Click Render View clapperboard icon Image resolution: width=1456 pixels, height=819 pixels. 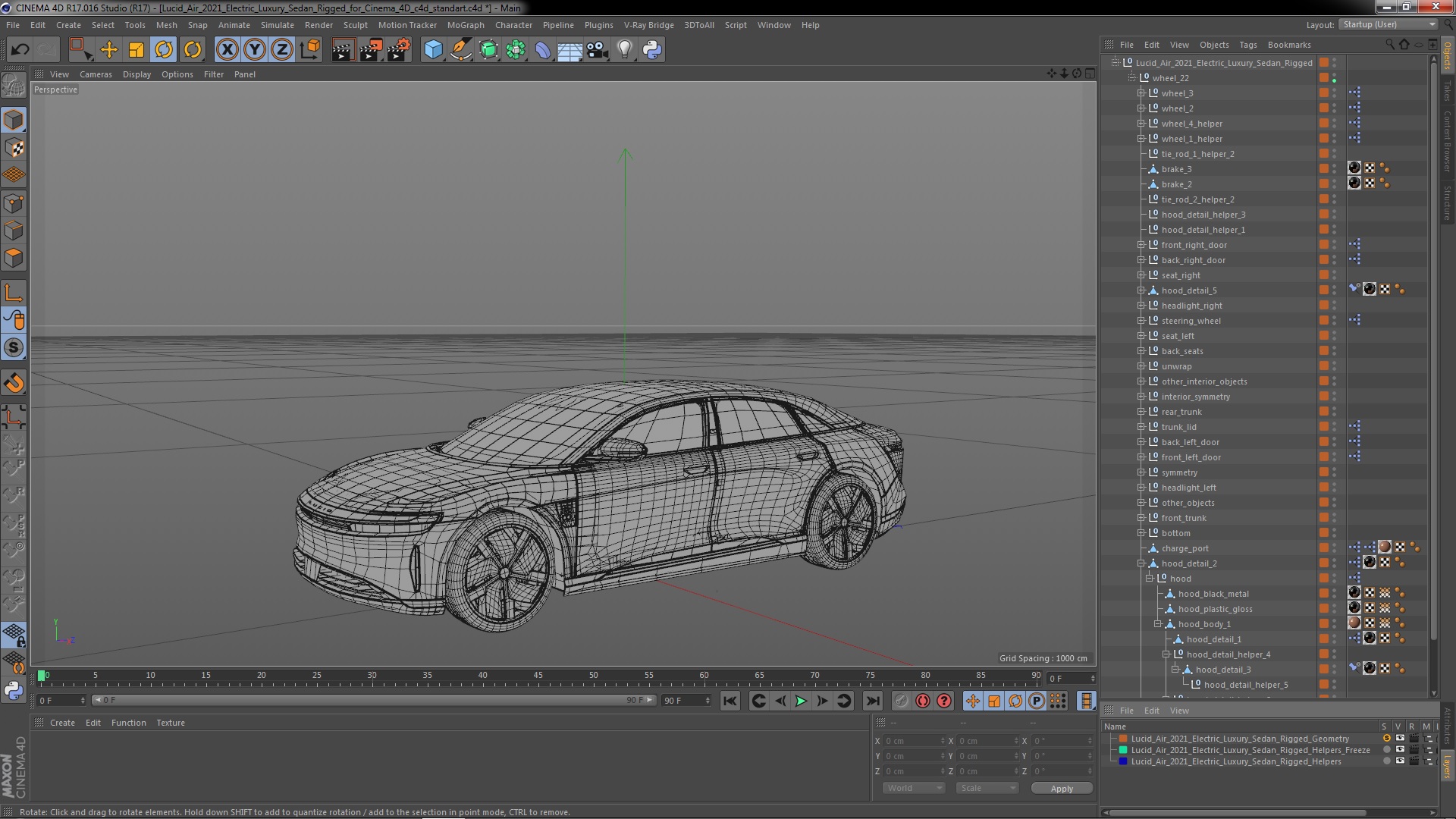coord(343,50)
